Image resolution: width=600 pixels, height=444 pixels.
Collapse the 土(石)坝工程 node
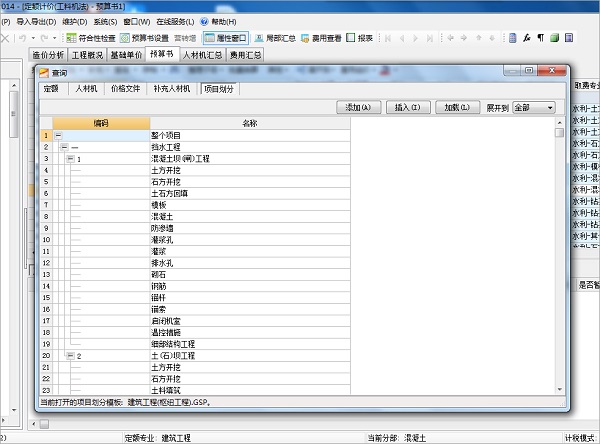point(69,355)
